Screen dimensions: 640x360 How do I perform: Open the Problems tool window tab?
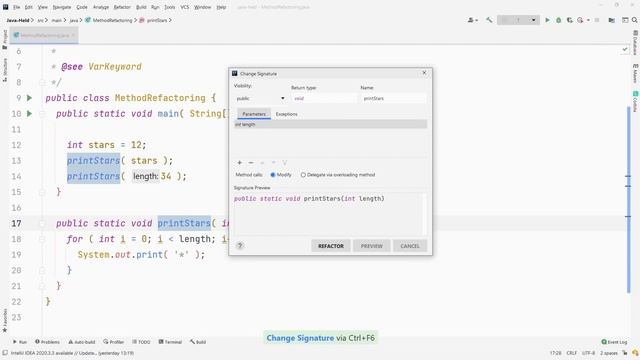coord(47,342)
